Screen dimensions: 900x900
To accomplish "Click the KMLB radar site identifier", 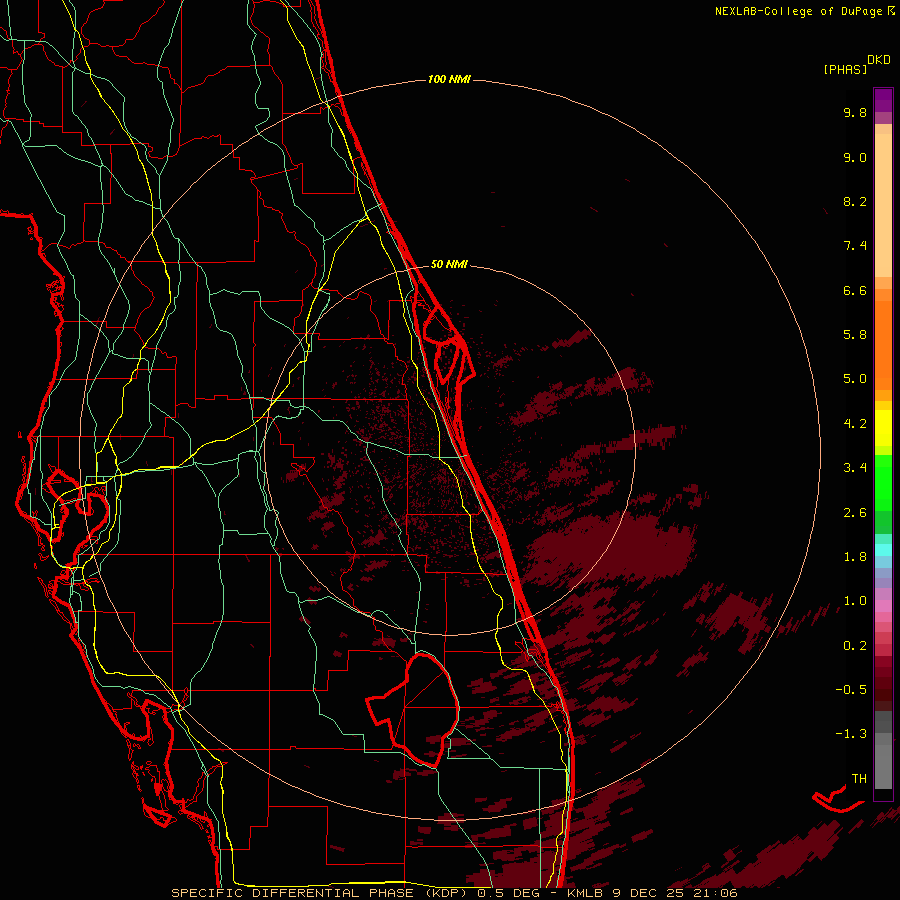I will (585, 893).
